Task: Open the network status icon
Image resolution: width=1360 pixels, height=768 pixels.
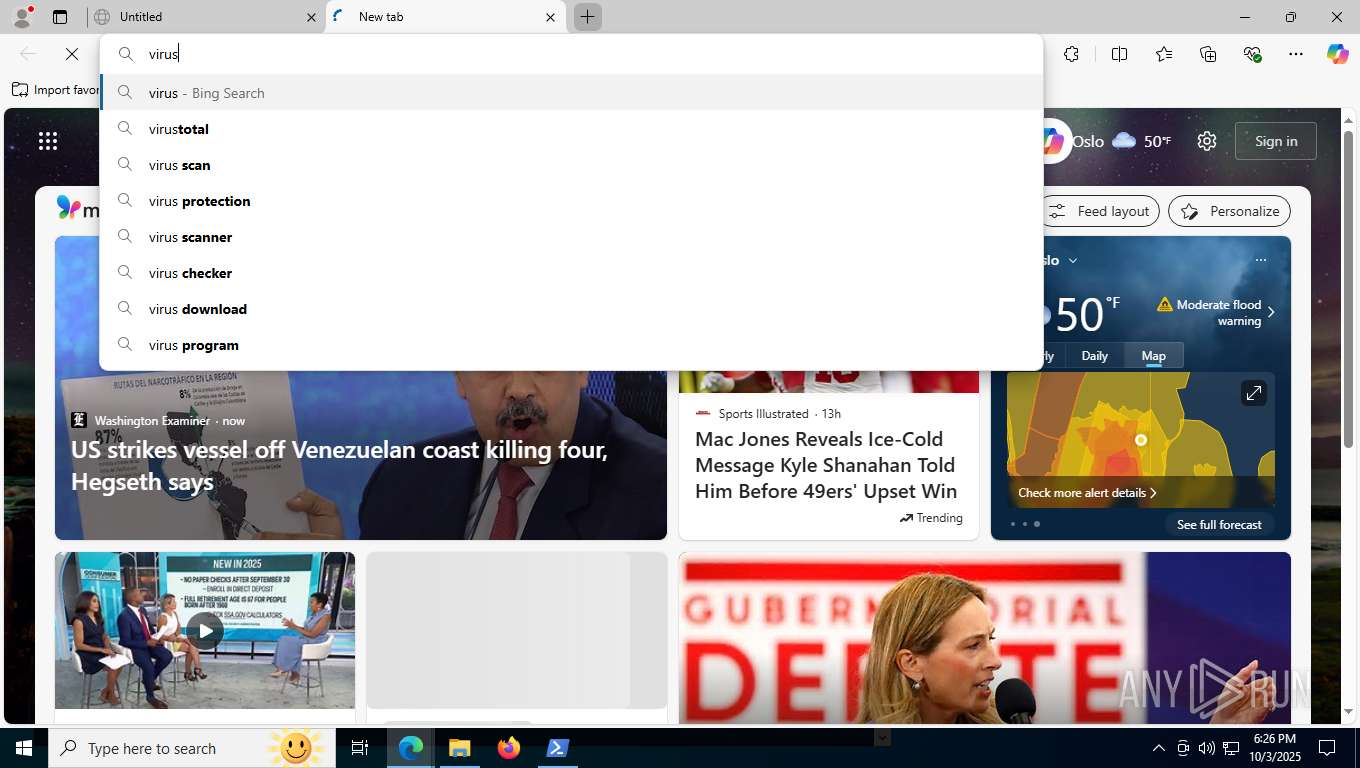Action: click(1231, 748)
